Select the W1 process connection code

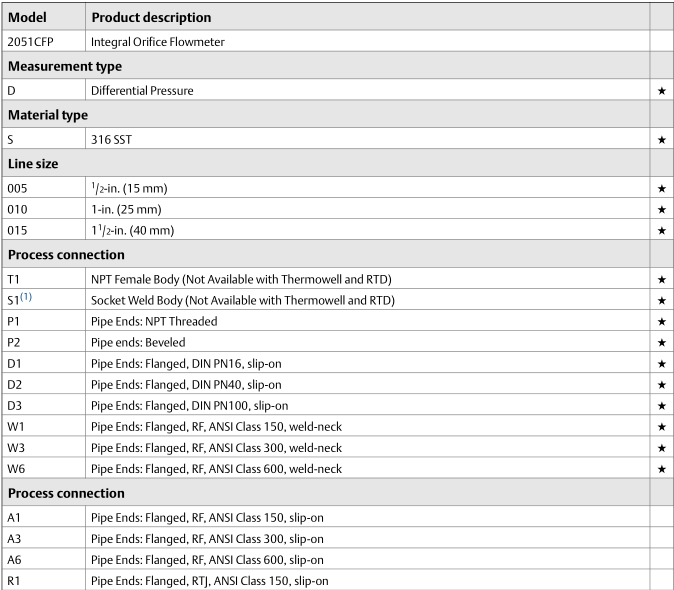(x=16, y=426)
